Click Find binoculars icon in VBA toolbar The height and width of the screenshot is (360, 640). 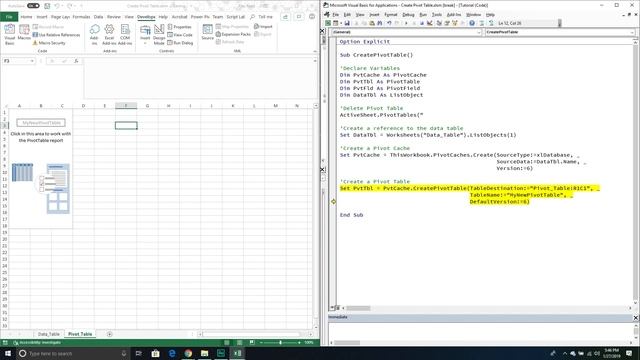pyautogui.click(x=380, y=23)
